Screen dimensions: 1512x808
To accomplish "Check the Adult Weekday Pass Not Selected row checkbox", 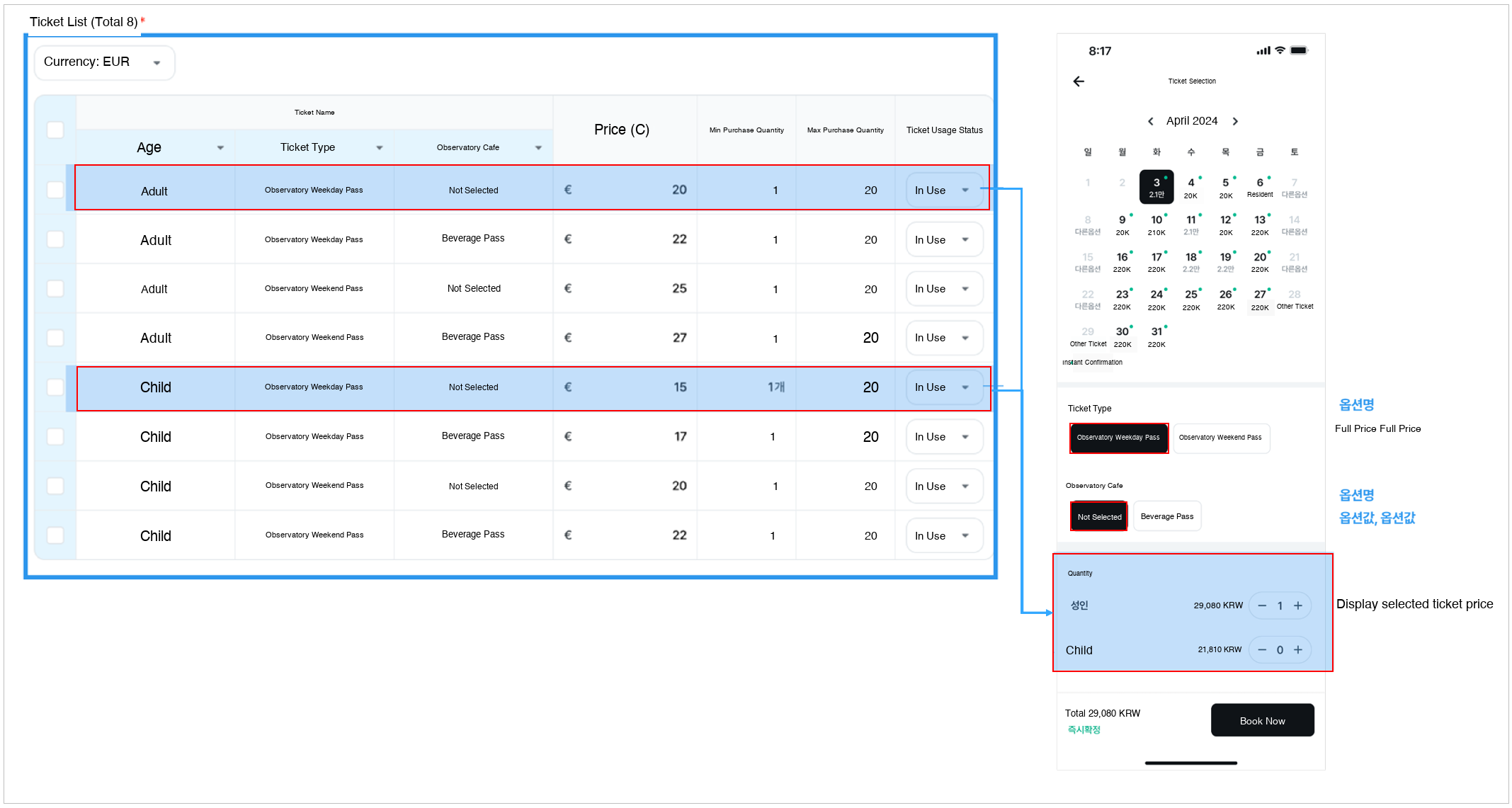I will pyautogui.click(x=55, y=190).
